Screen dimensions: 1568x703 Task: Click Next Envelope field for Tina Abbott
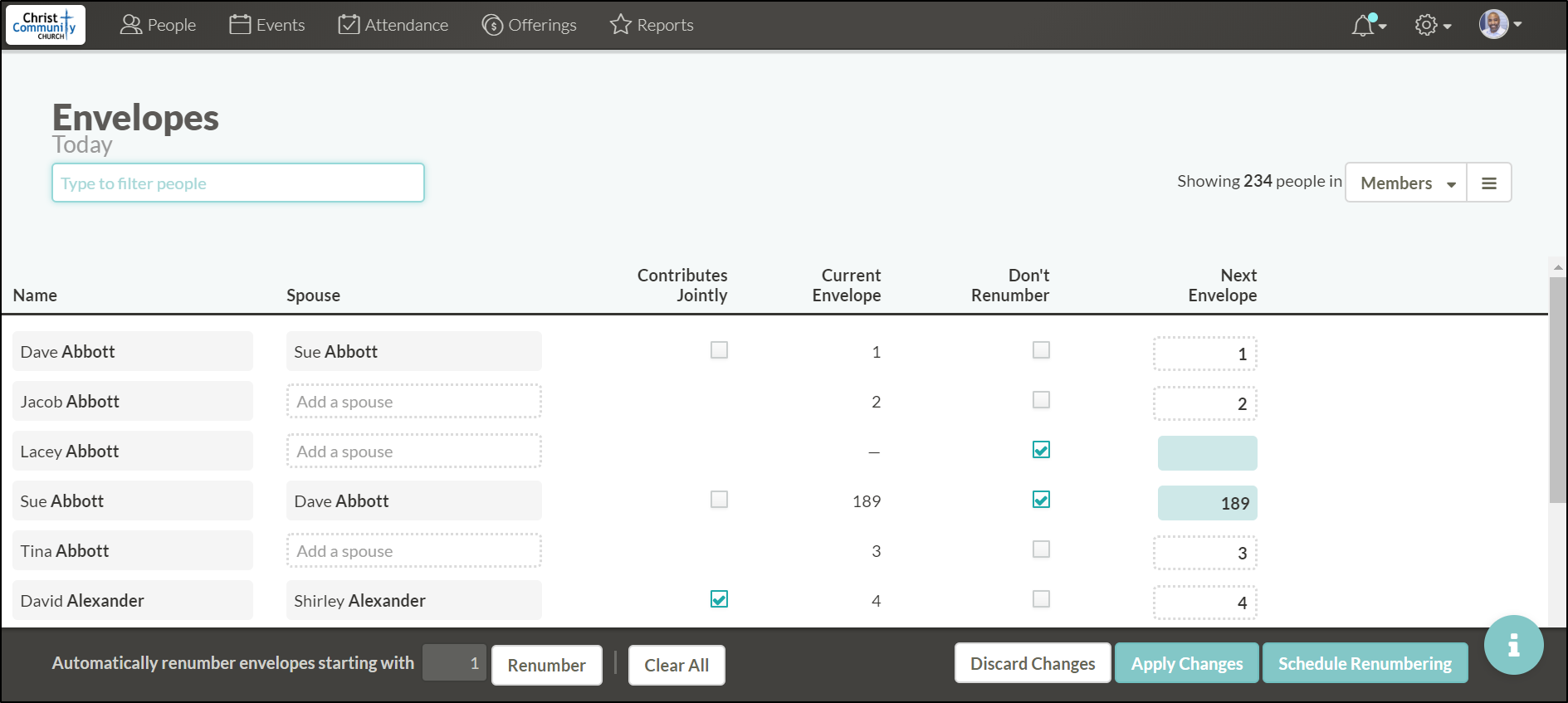(x=1205, y=553)
